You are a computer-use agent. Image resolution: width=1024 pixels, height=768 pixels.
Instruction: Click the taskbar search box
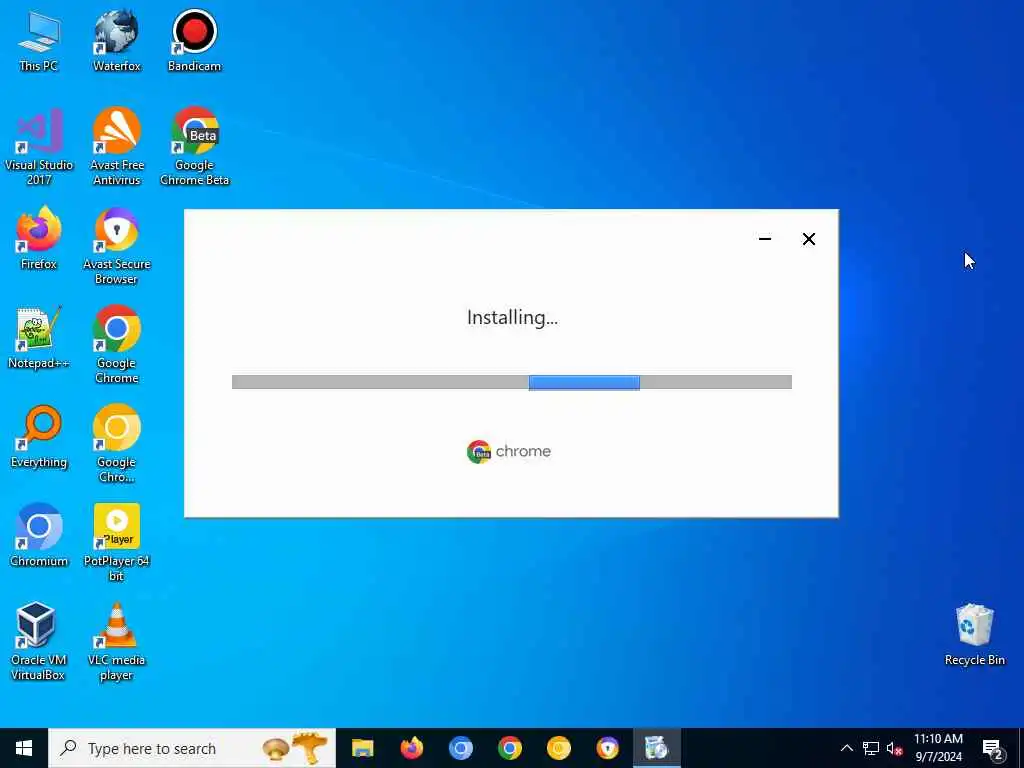pyautogui.click(x=192, y=748)
